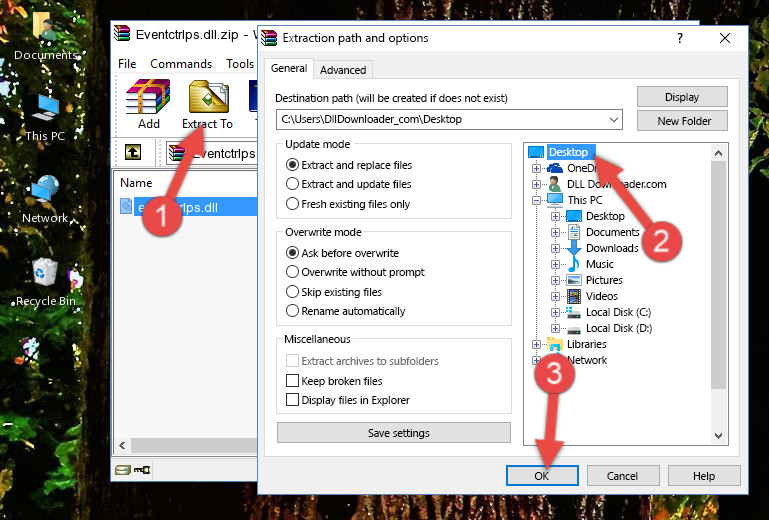Image resolution: width=769 pixels, height=520 pixels.
Task: Select the eventctrlps.dll file row
Action: click(187, 207)
